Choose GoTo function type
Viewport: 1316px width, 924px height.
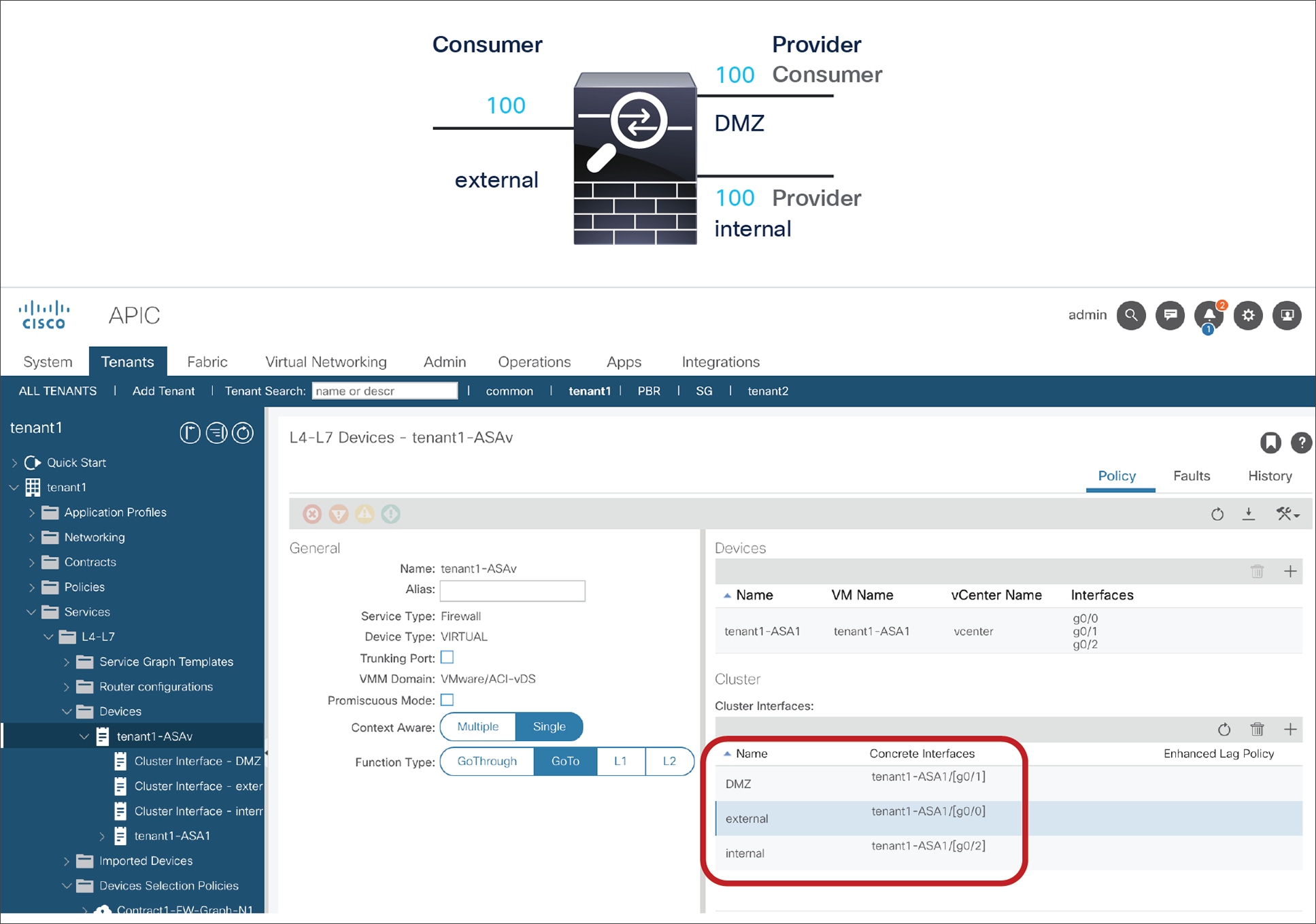(565, 762)
